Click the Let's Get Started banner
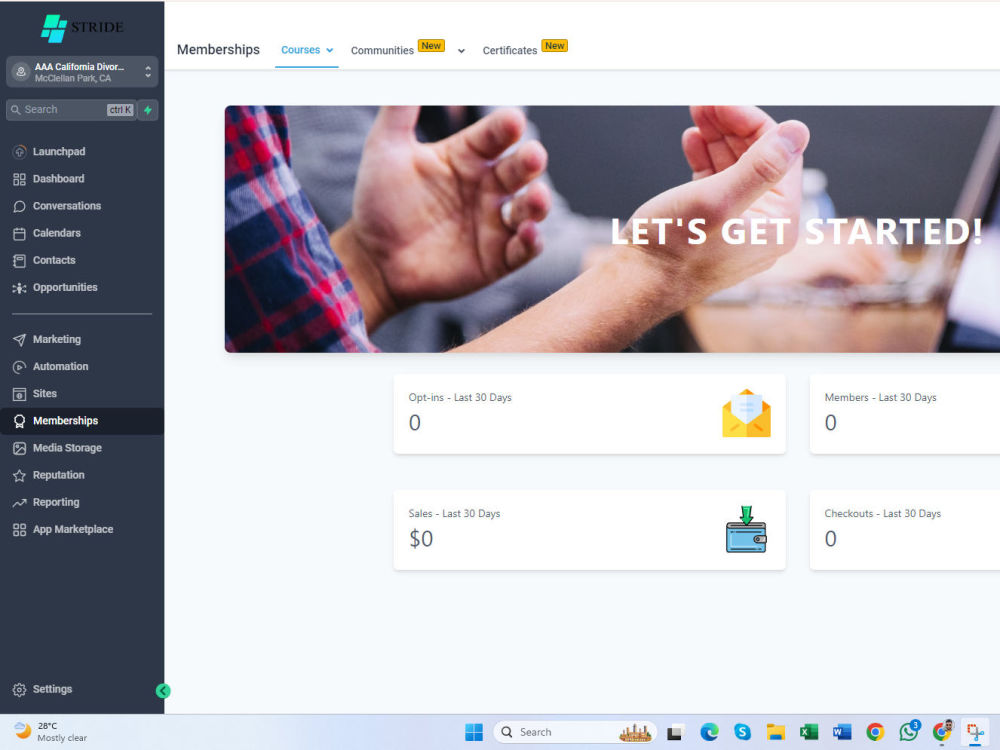Viewport: 1000px width, 750px height. pos(612,229)
